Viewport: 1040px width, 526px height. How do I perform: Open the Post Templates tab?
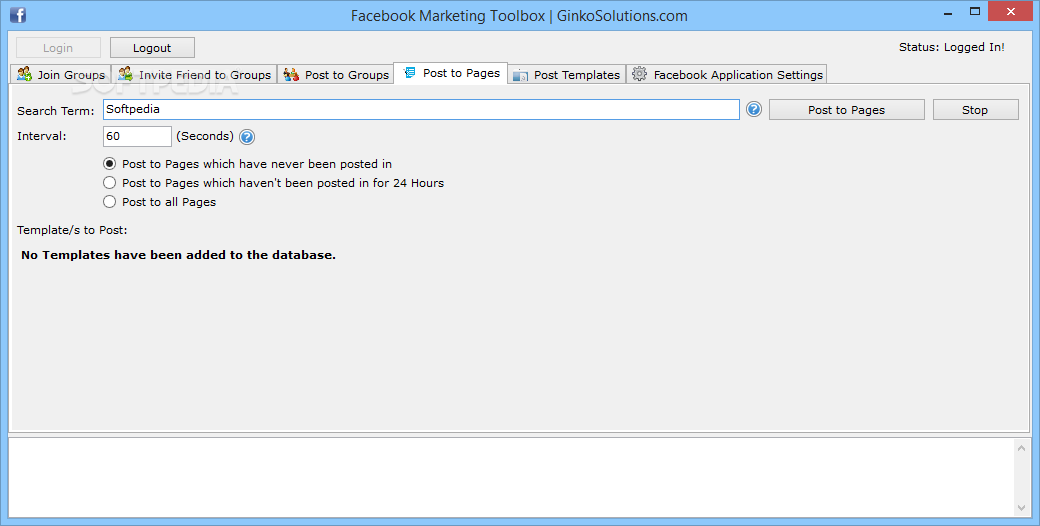click(x=567, y=74)
